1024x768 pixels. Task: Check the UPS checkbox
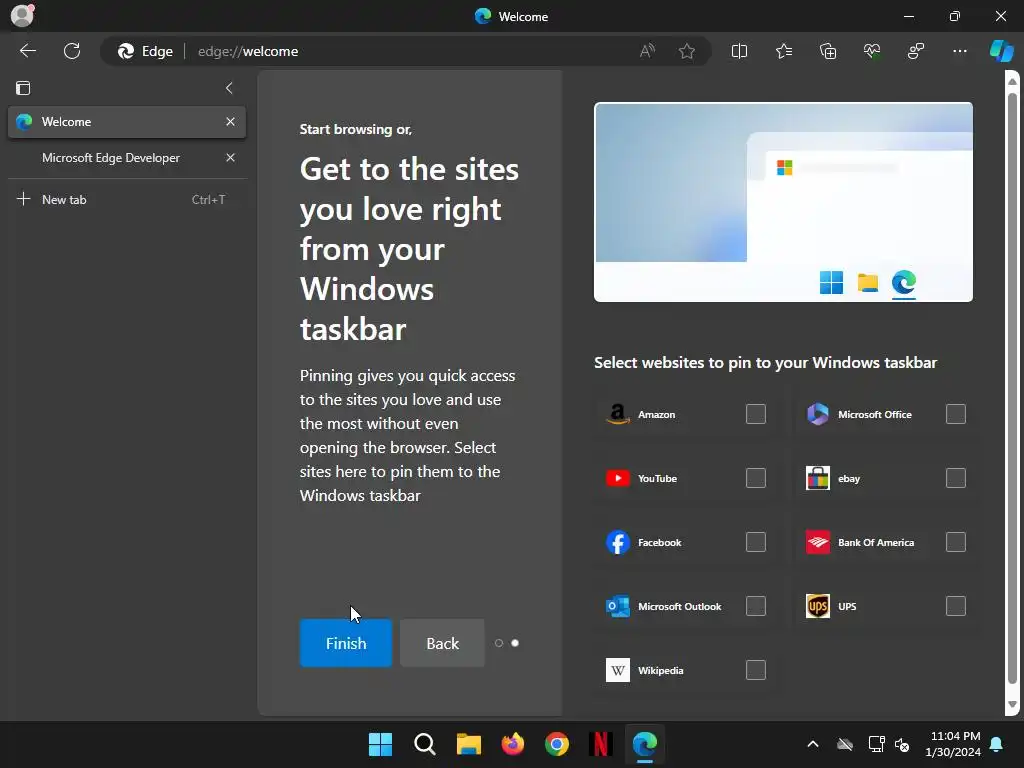click(x=955, y=606)
